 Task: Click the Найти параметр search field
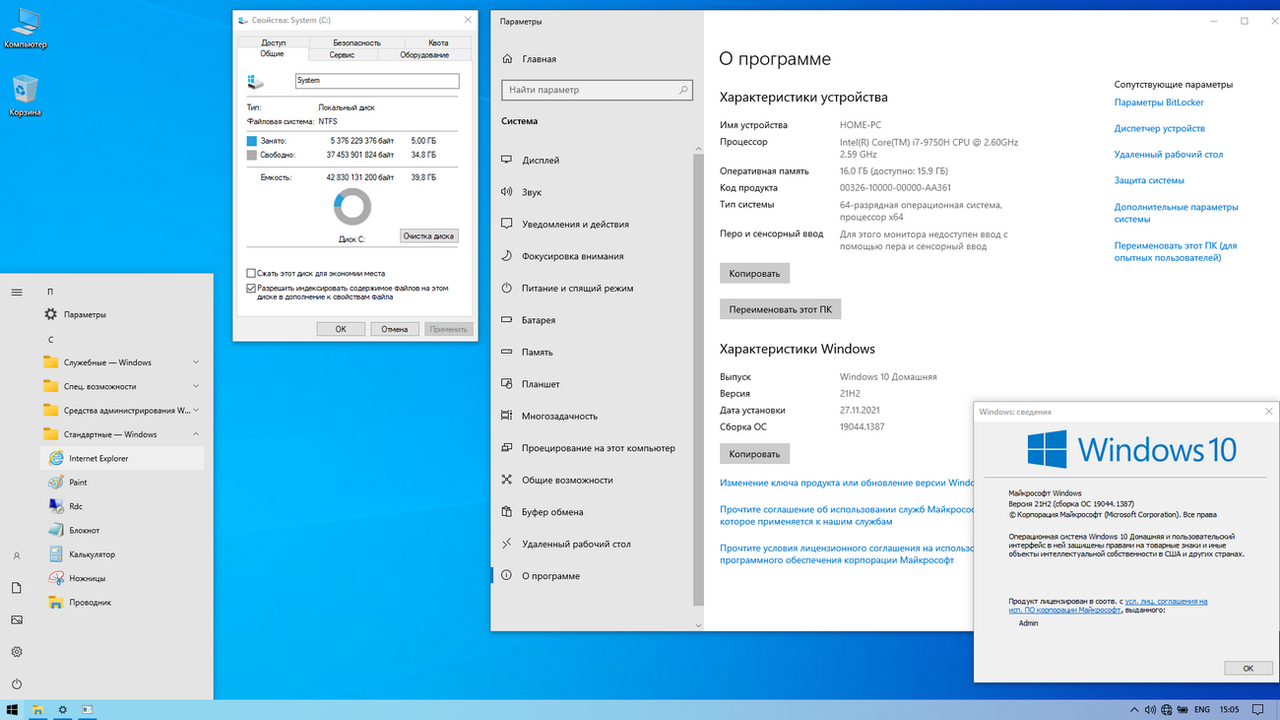(597, 90)
